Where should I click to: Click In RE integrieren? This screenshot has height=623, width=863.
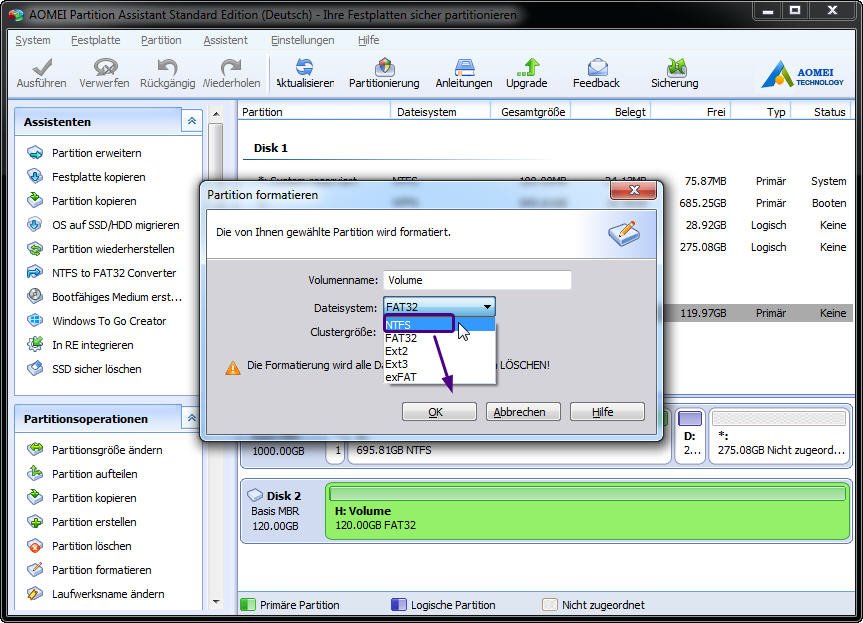click(x=92, y=345)
